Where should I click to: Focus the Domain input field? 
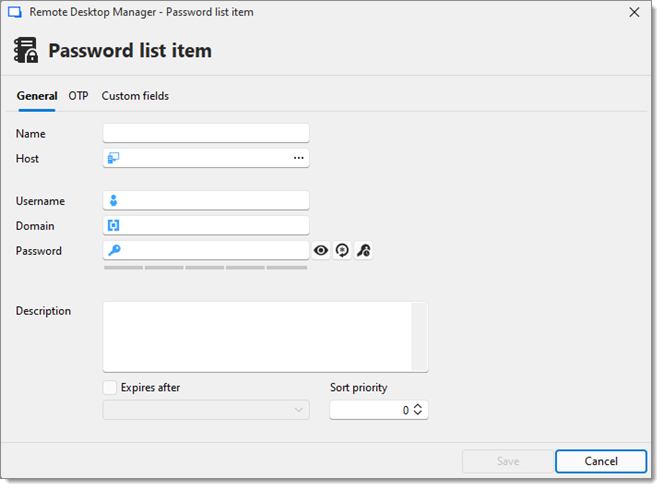[x=206, y=225]
